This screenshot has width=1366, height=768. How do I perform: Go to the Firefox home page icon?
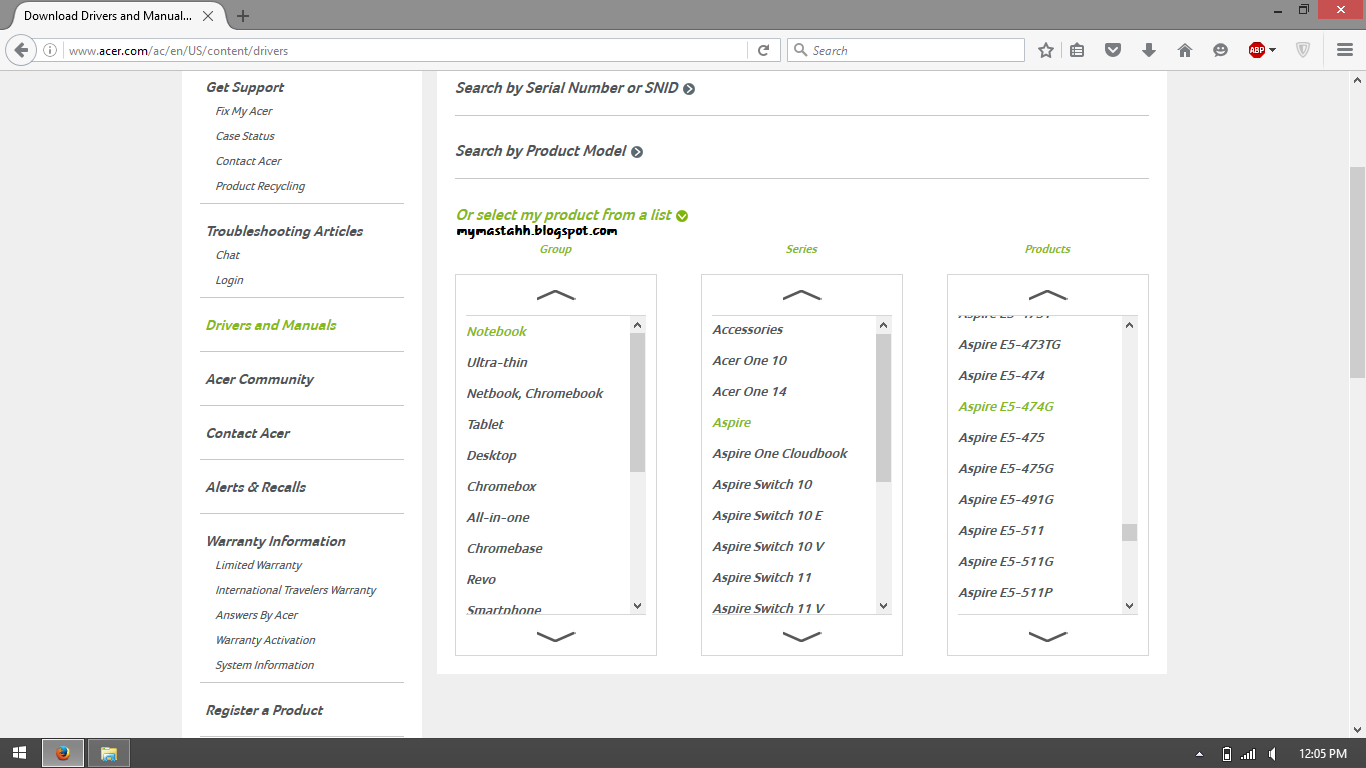point(1185,50)
